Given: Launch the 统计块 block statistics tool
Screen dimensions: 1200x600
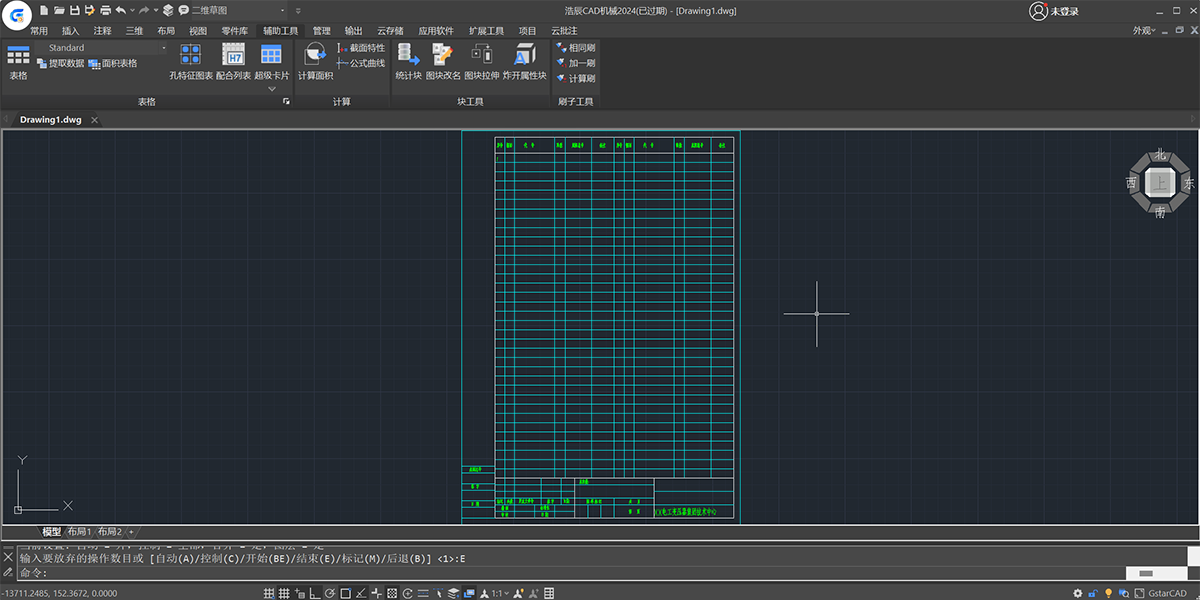Looking at the screenshot, I should point(408,55).
